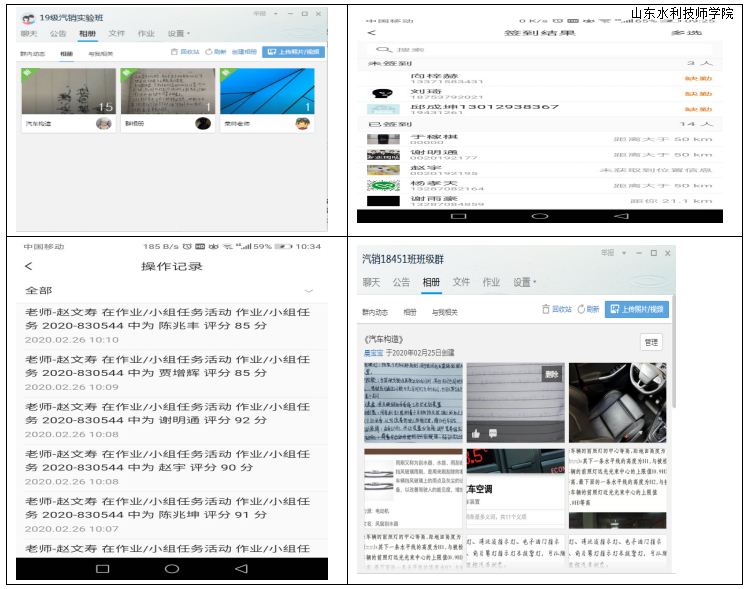Open 与我相关 sub-tab in 19级汽销实验班 window
This screenshot has height=589, width=748.
point(100,53)
